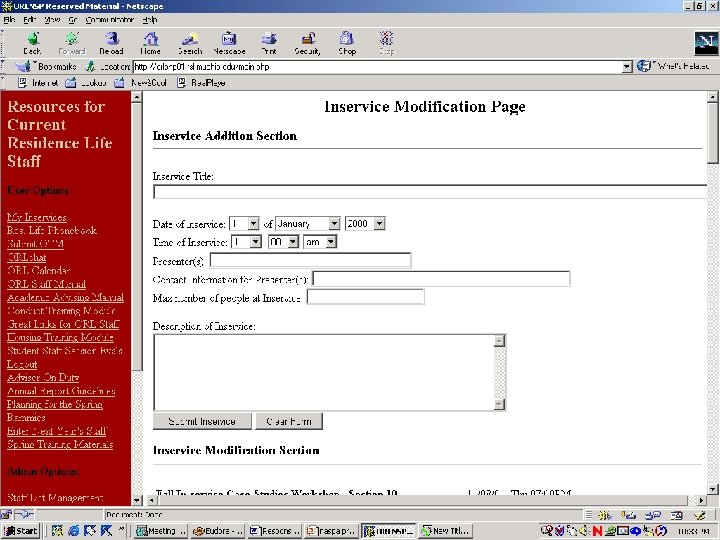Open the New&Cool personal toolbar folder
The width and height of the screenshot is (720, 540).
pos(140,83)
